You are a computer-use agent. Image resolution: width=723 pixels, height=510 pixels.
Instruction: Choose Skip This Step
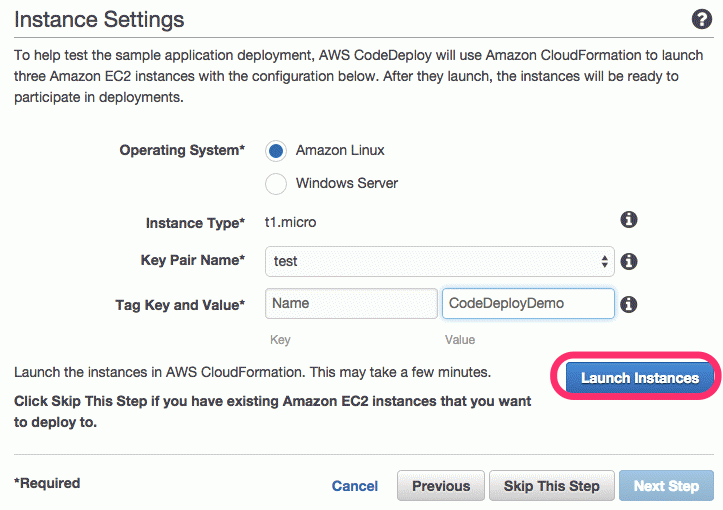[551, 486]
